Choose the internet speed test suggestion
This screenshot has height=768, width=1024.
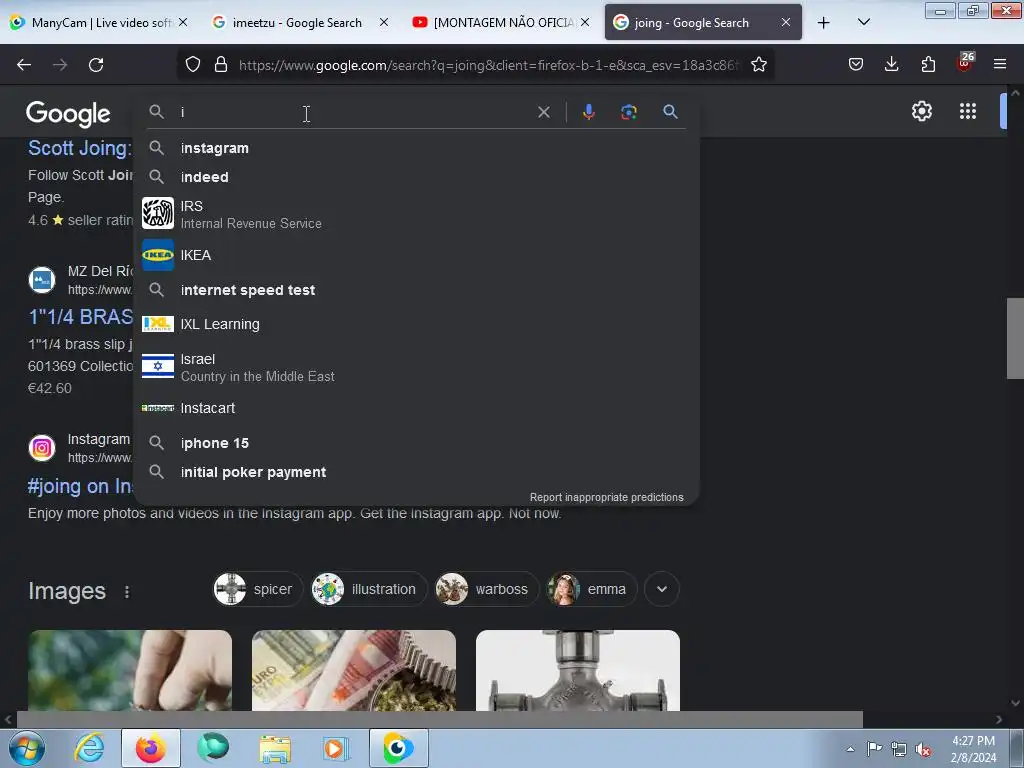(417, 290)
